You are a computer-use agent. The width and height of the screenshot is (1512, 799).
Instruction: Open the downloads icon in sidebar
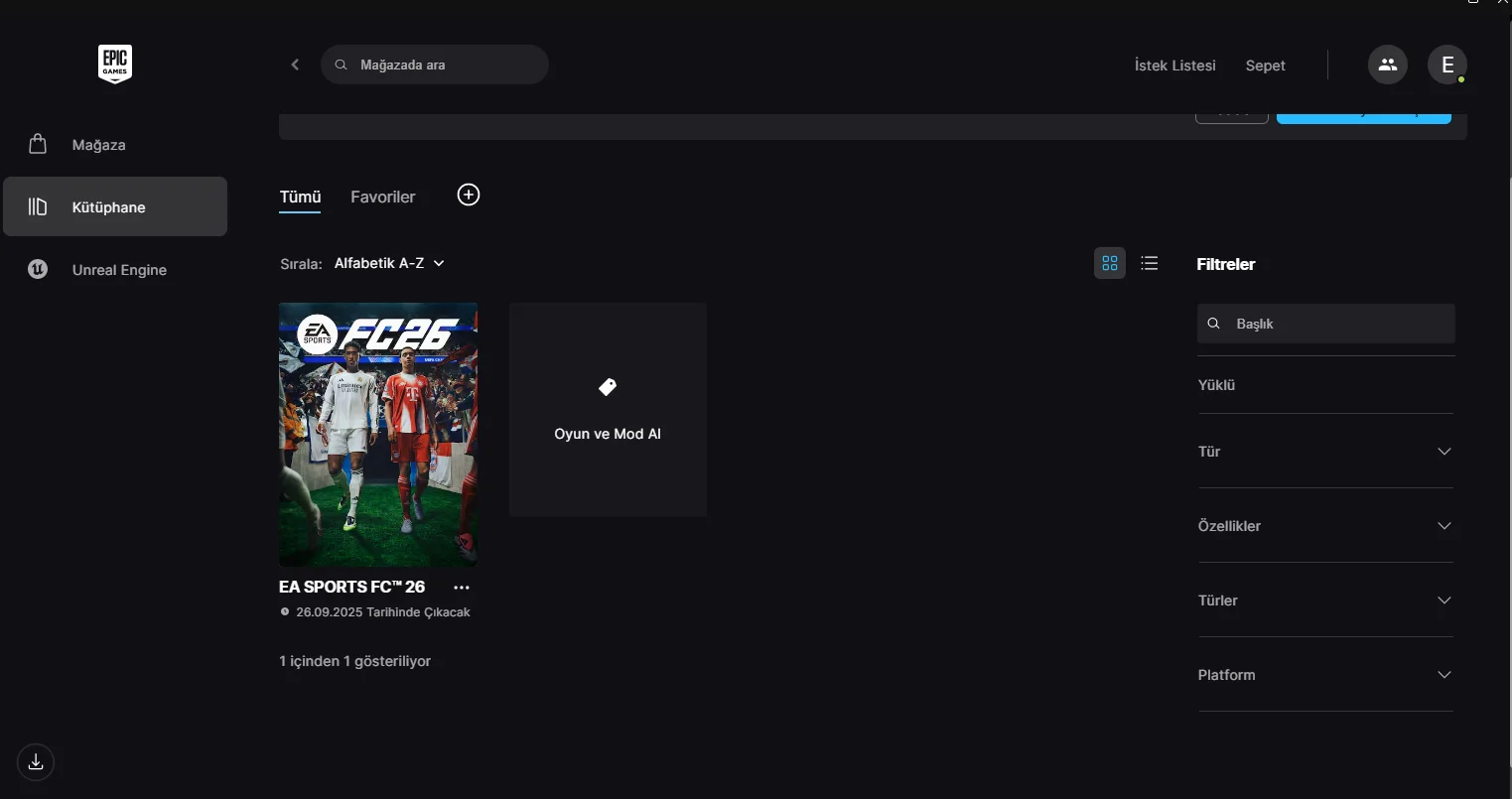pos(36,762)
